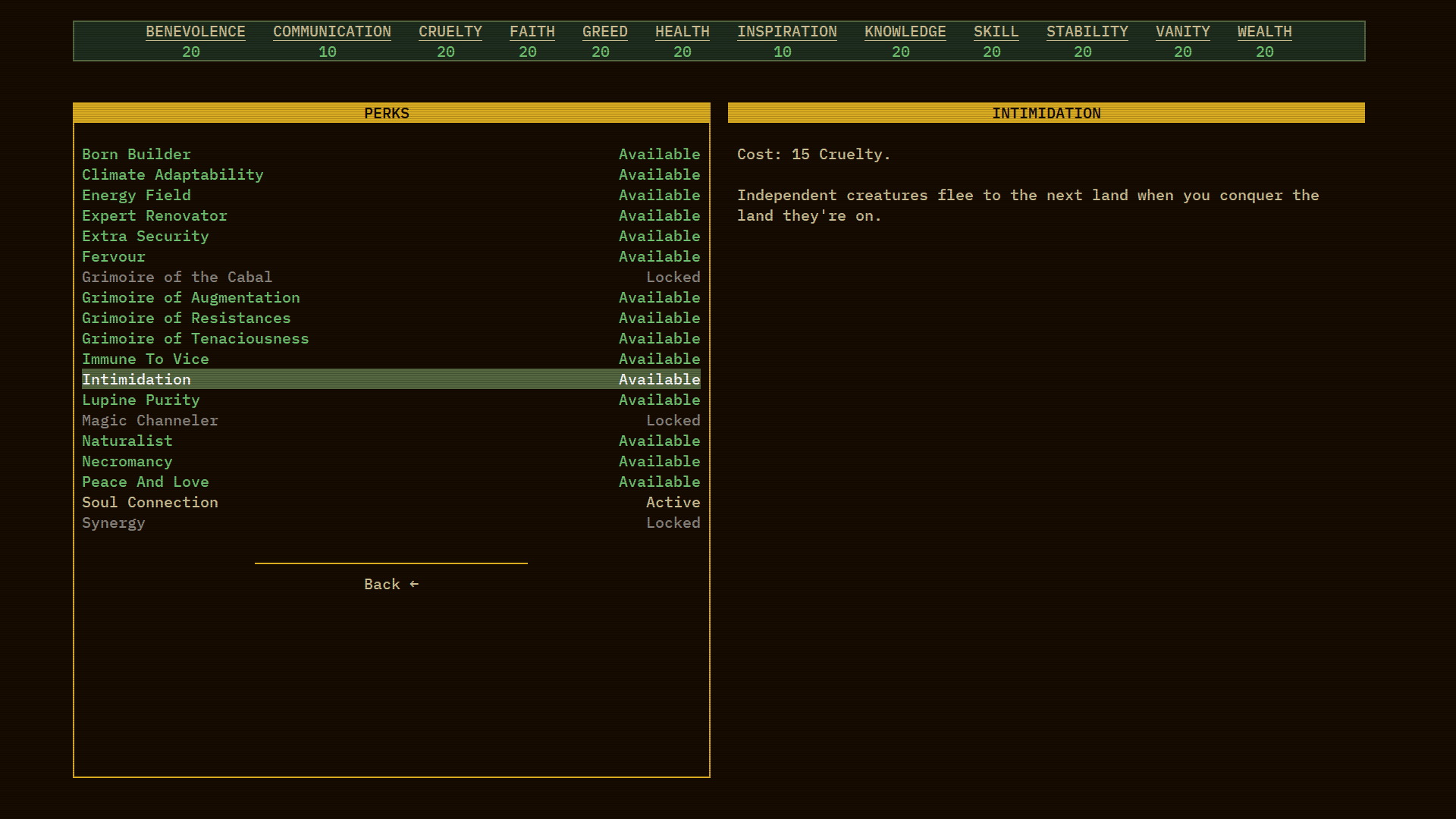Viewport: 1456px width, 819px height.
Task: Select the Energy Field perk entry
Action: click(136, 195)
